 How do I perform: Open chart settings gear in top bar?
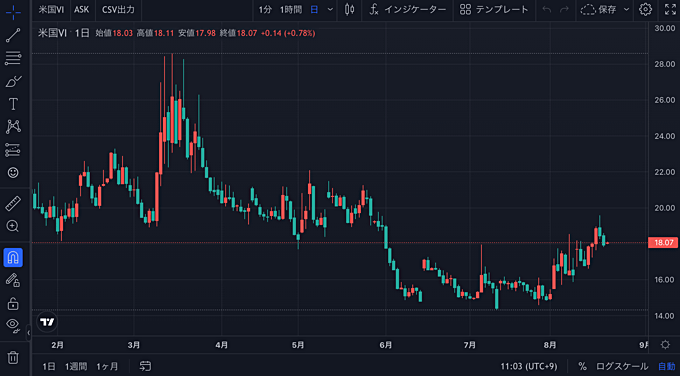click(x=646, y=10)
